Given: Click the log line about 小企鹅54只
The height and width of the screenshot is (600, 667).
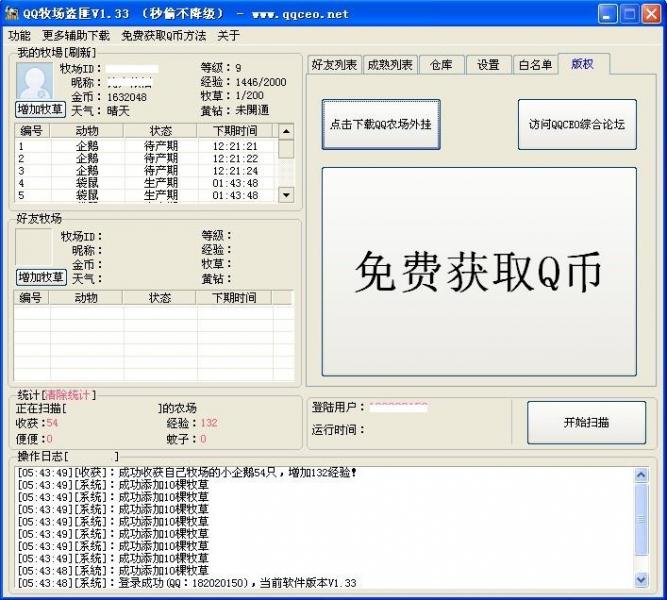Looking at the screenshot, I should point(187,472).
